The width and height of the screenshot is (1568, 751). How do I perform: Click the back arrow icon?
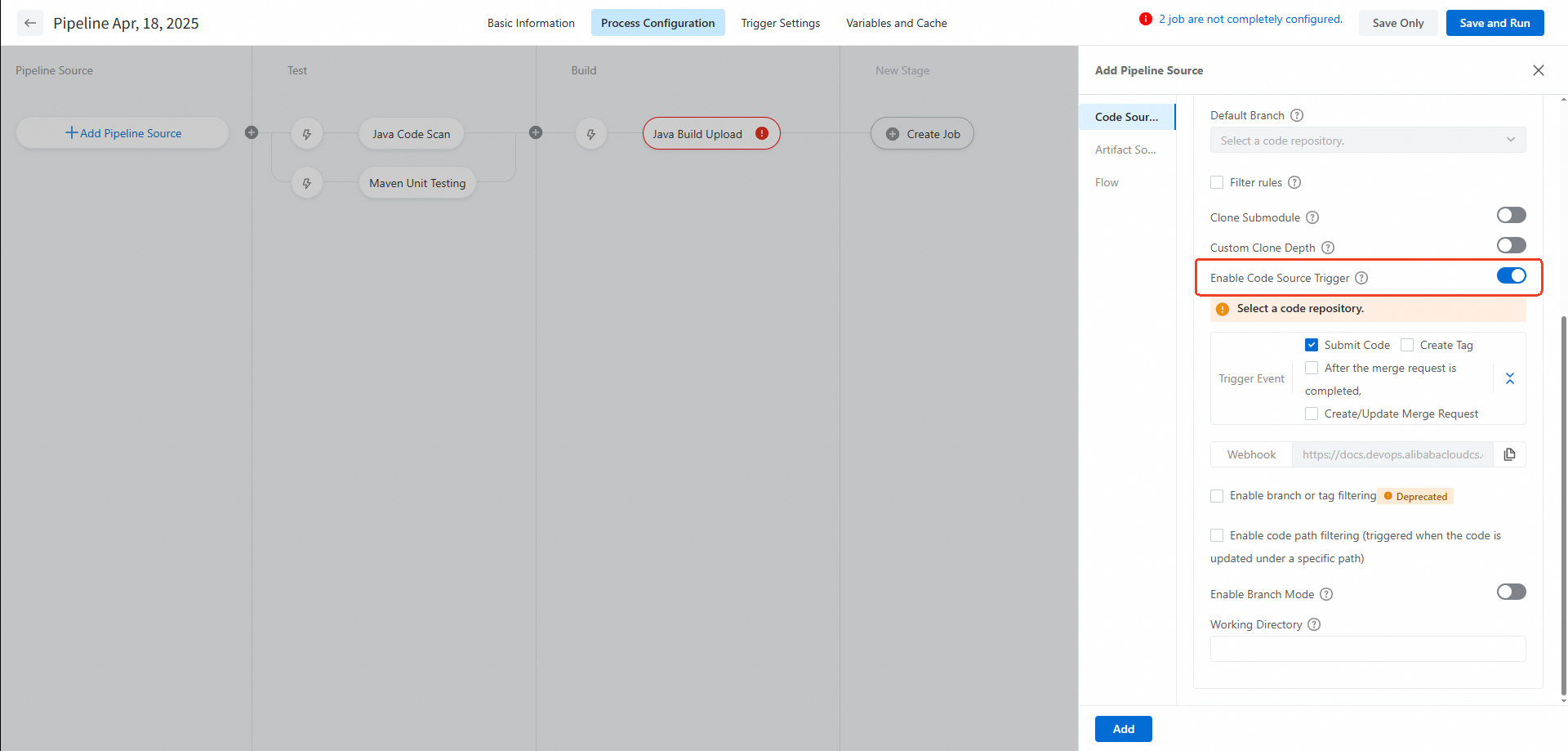(x=30, y=23)
